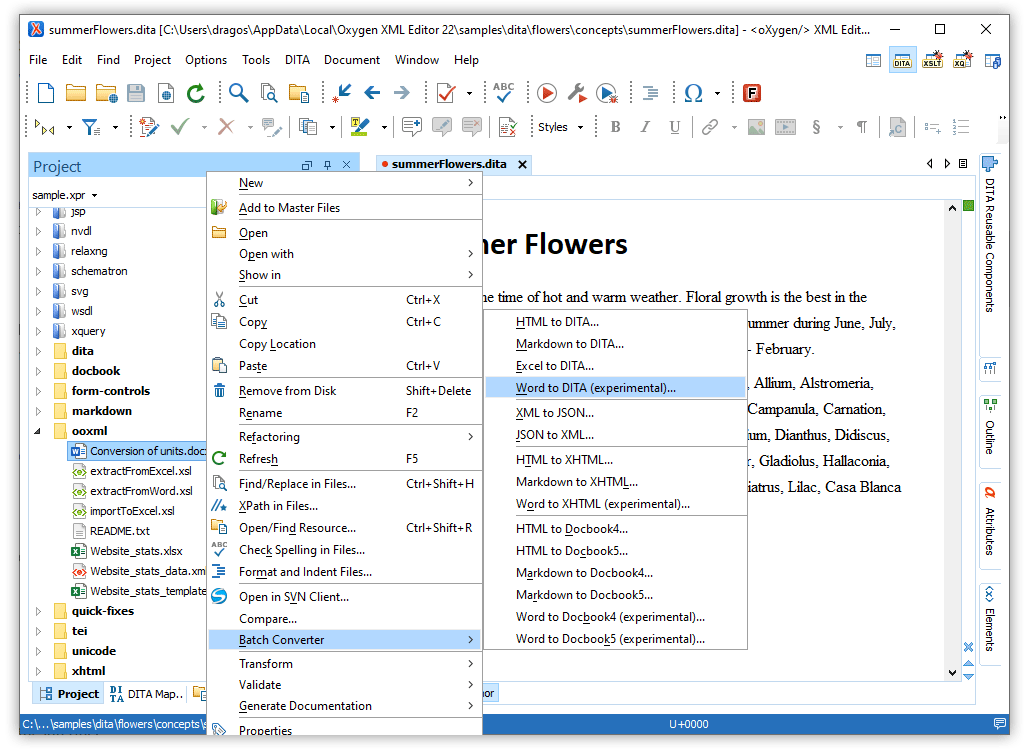Viewport: 1030px width, 750px height.
Task: Insert special character Omega icon
Action: click(x=693, y=93)
